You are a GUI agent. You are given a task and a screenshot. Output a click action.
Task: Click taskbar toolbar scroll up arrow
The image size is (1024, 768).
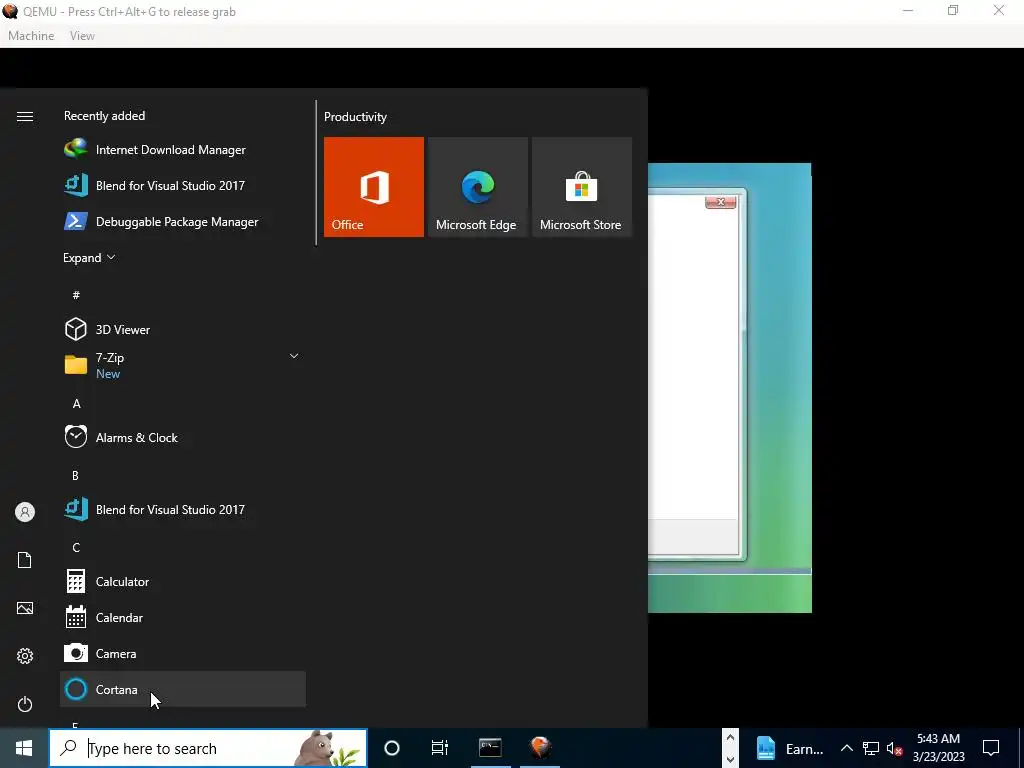pos(730,738)
